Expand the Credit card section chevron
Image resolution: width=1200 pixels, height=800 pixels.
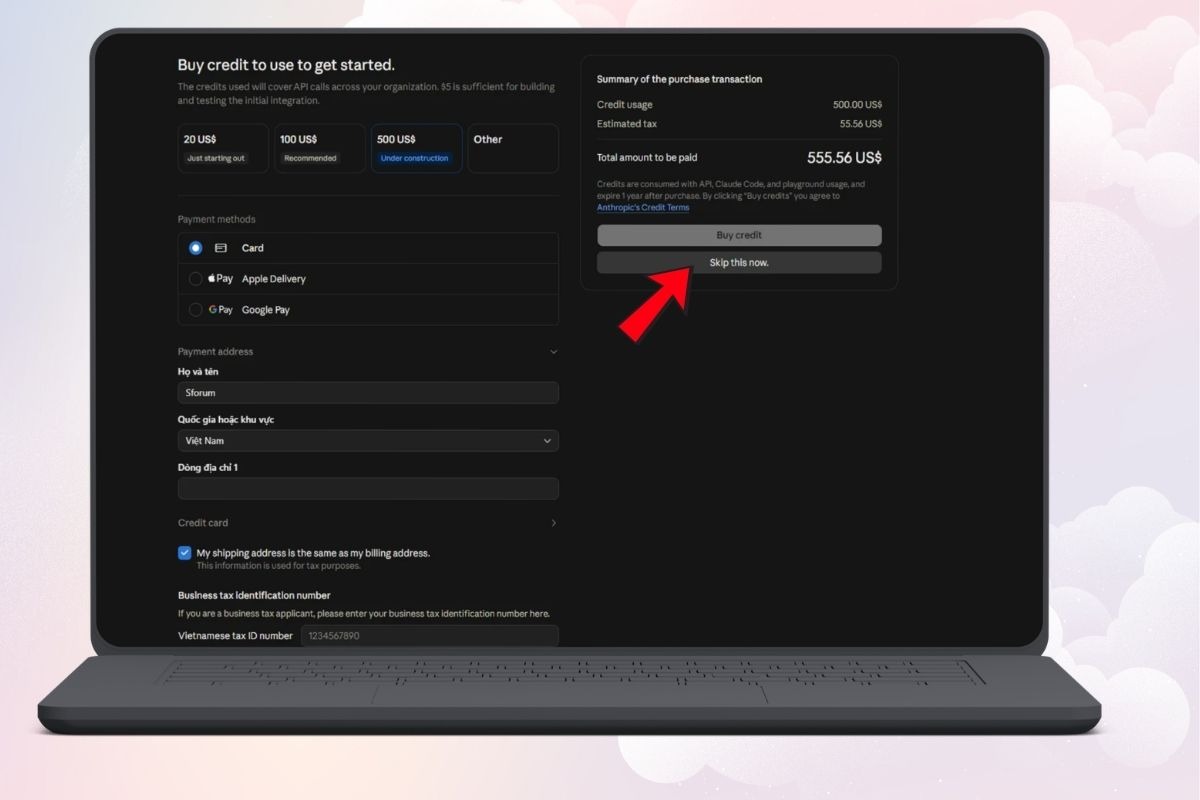coord(554,523)
